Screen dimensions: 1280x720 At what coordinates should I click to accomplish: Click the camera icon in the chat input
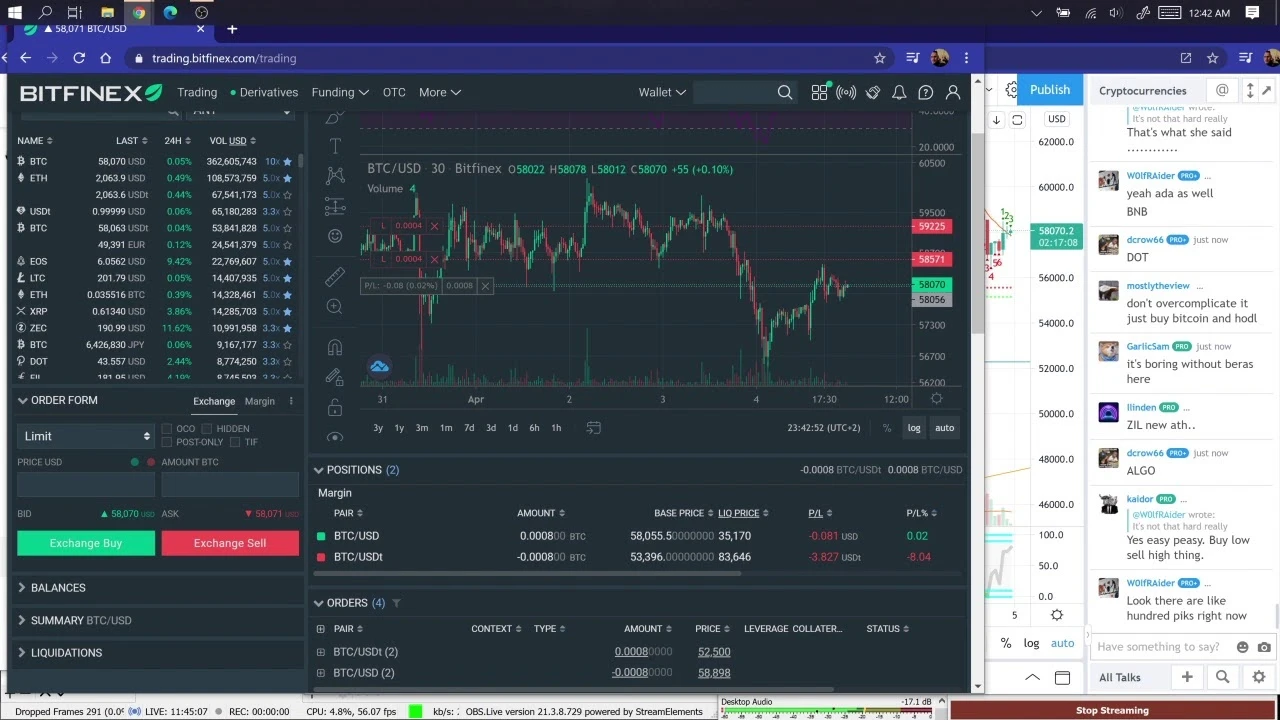1265,647
